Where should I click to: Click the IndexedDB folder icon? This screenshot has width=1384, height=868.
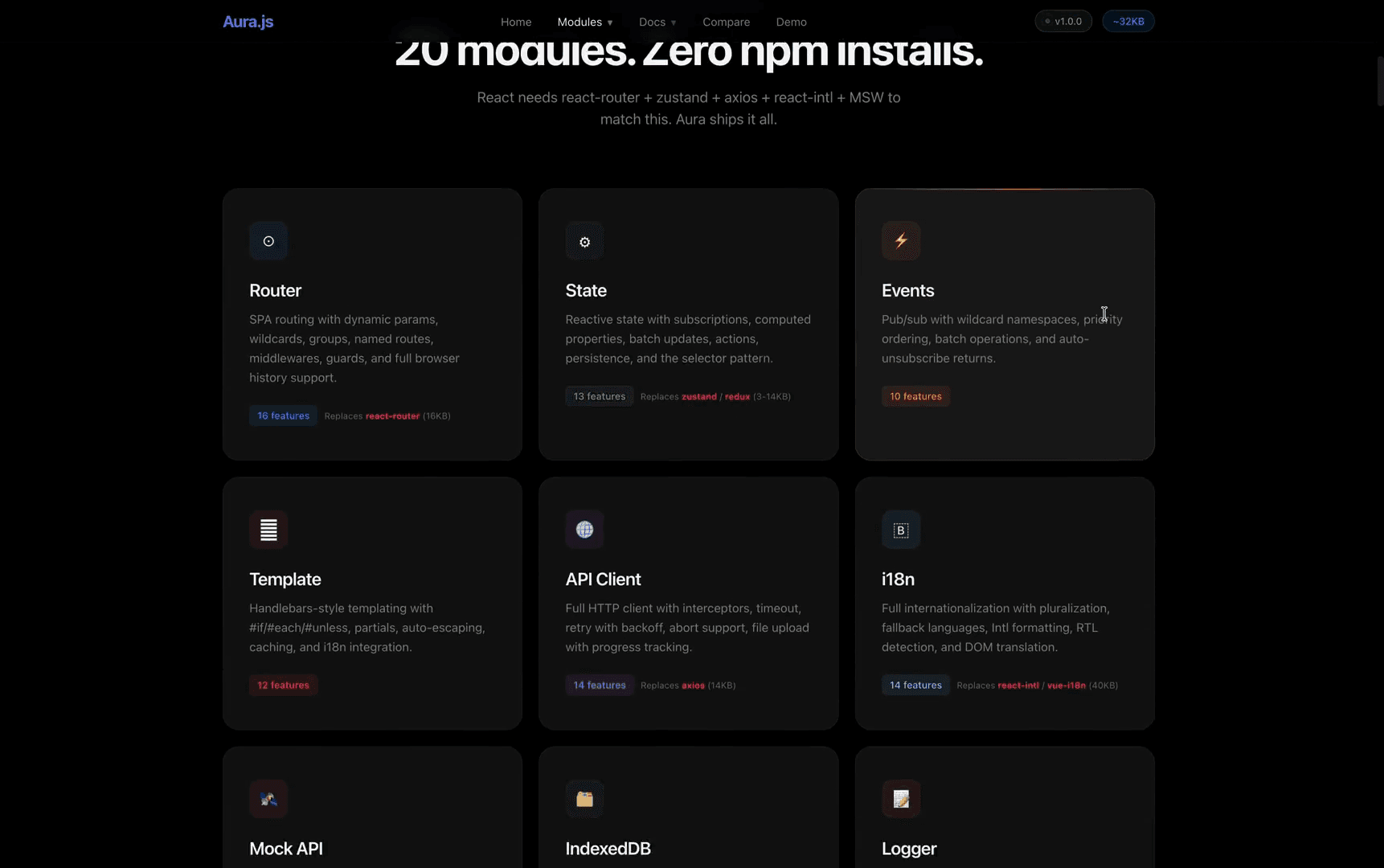[584, 798]
